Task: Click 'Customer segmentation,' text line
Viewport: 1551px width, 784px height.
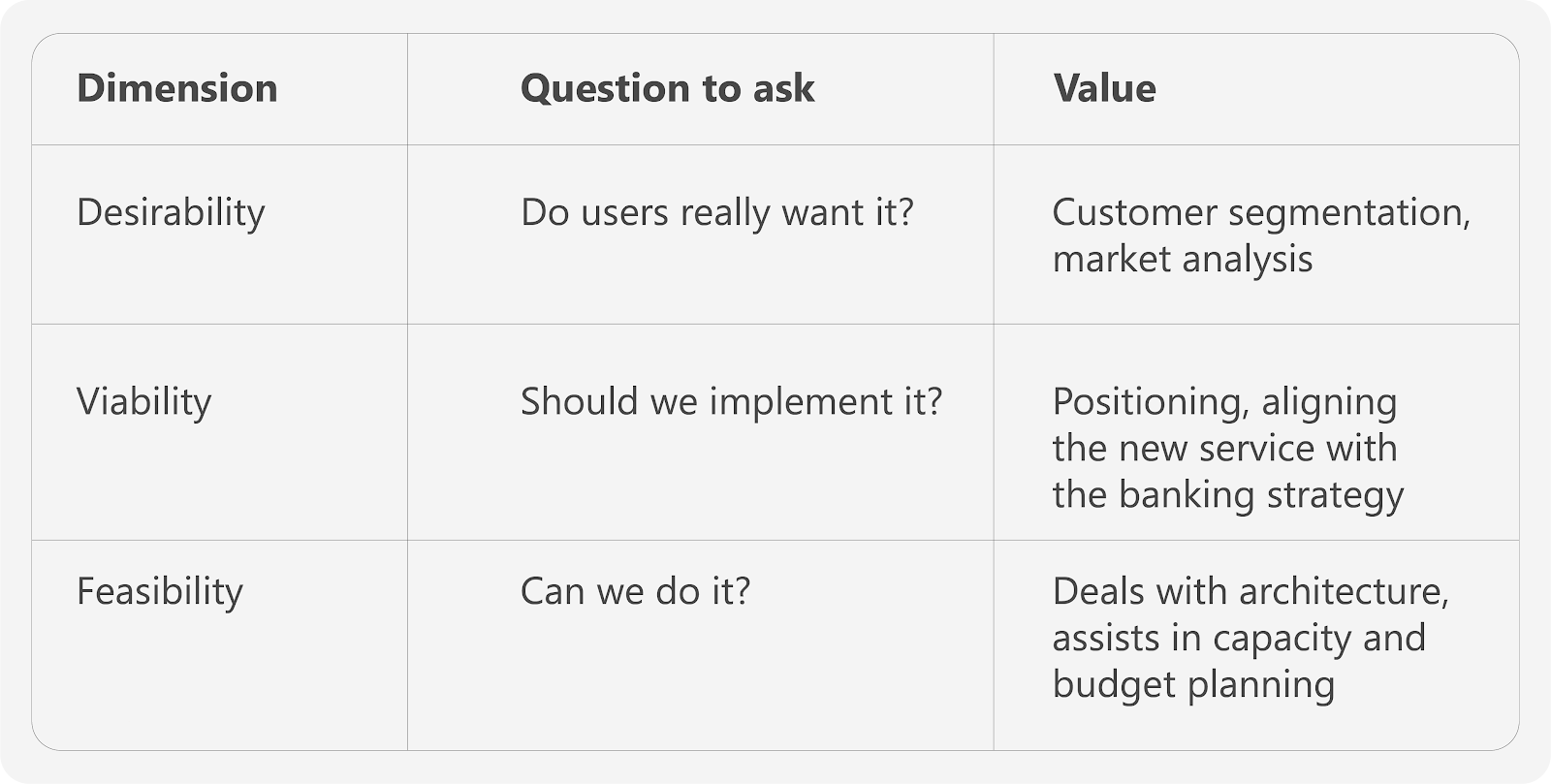Action: click(1262, 212)
